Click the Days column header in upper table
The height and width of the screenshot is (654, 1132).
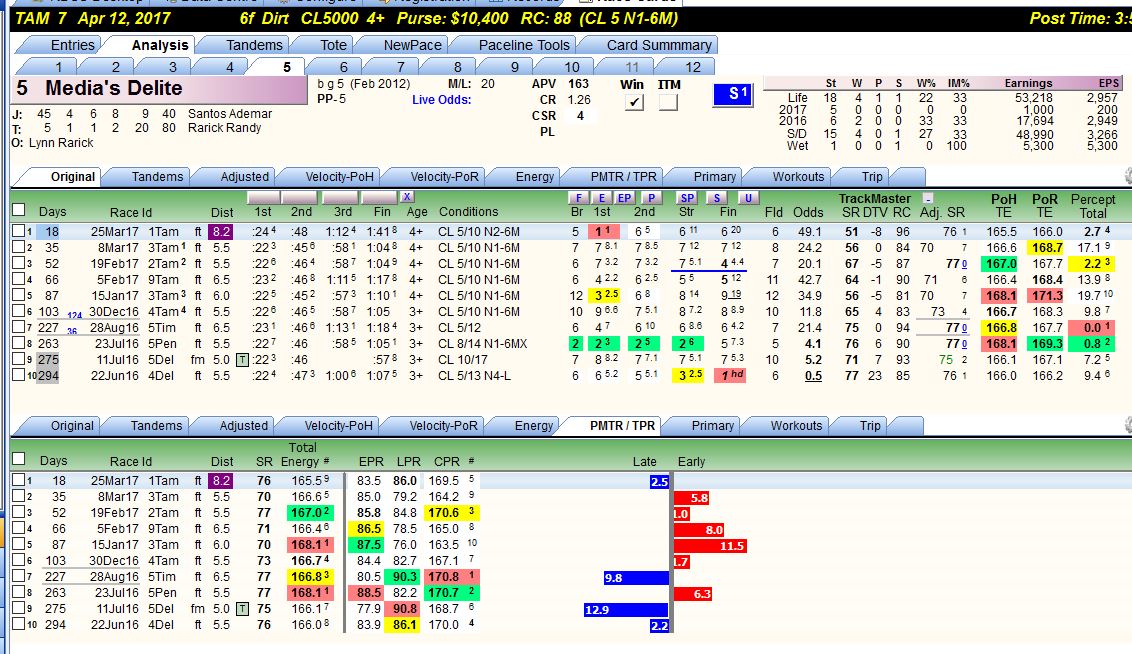click(x=52, y=212)
